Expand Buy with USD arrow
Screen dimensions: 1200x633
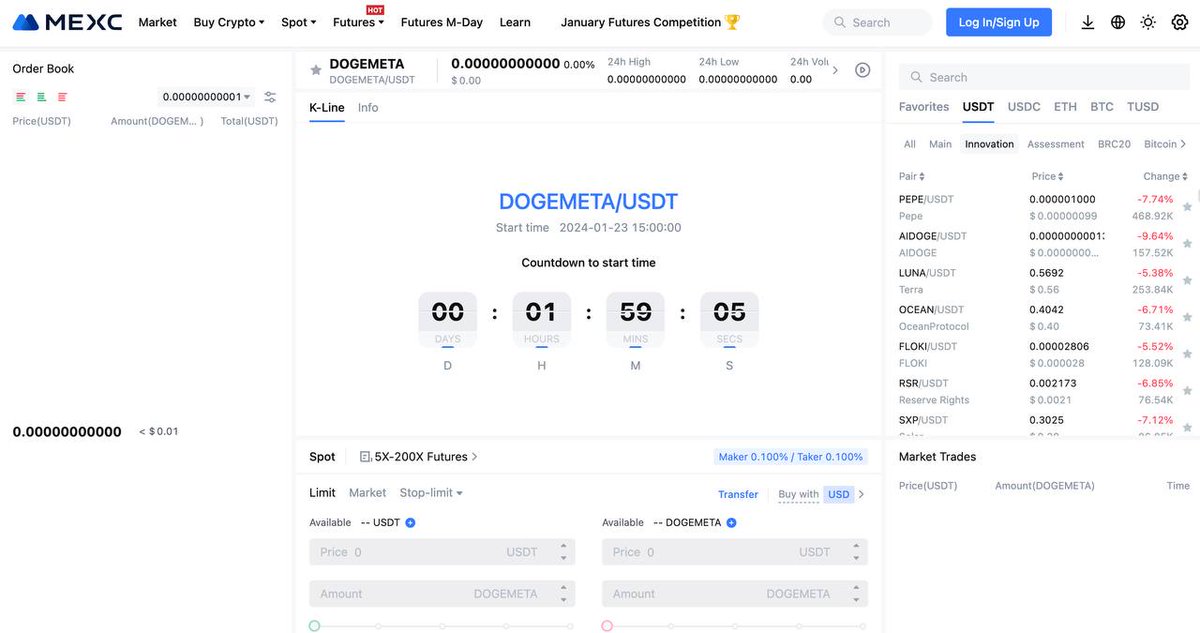862,494
